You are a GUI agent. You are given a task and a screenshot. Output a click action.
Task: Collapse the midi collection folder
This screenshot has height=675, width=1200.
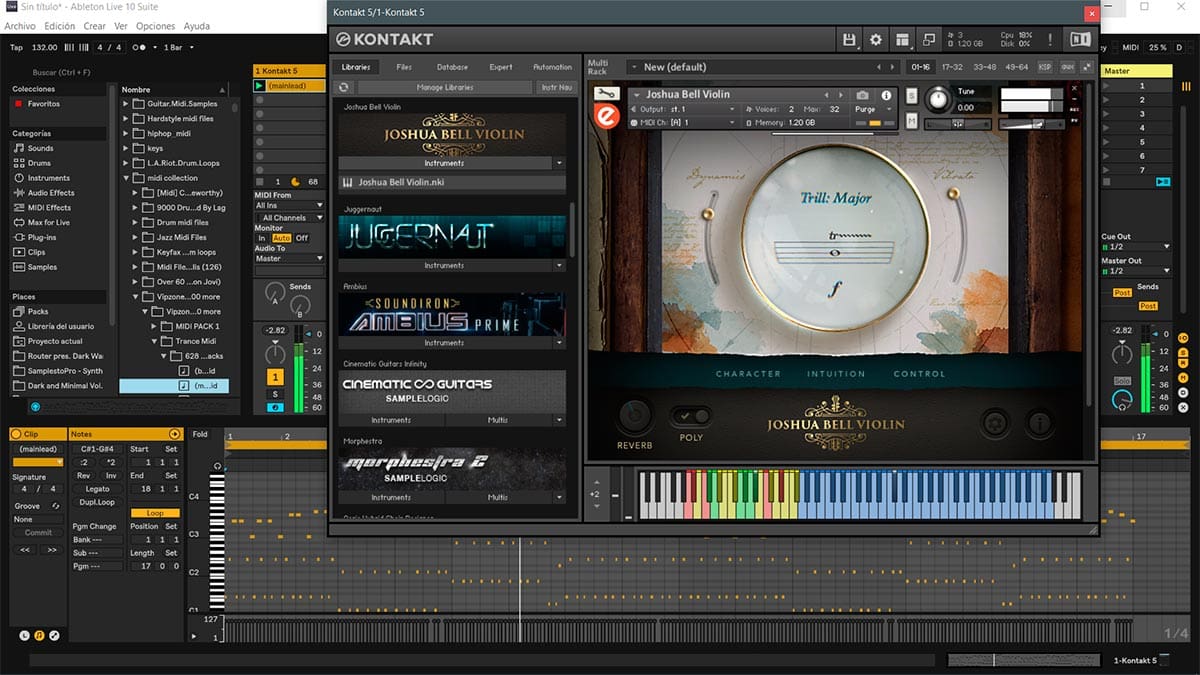126,178
